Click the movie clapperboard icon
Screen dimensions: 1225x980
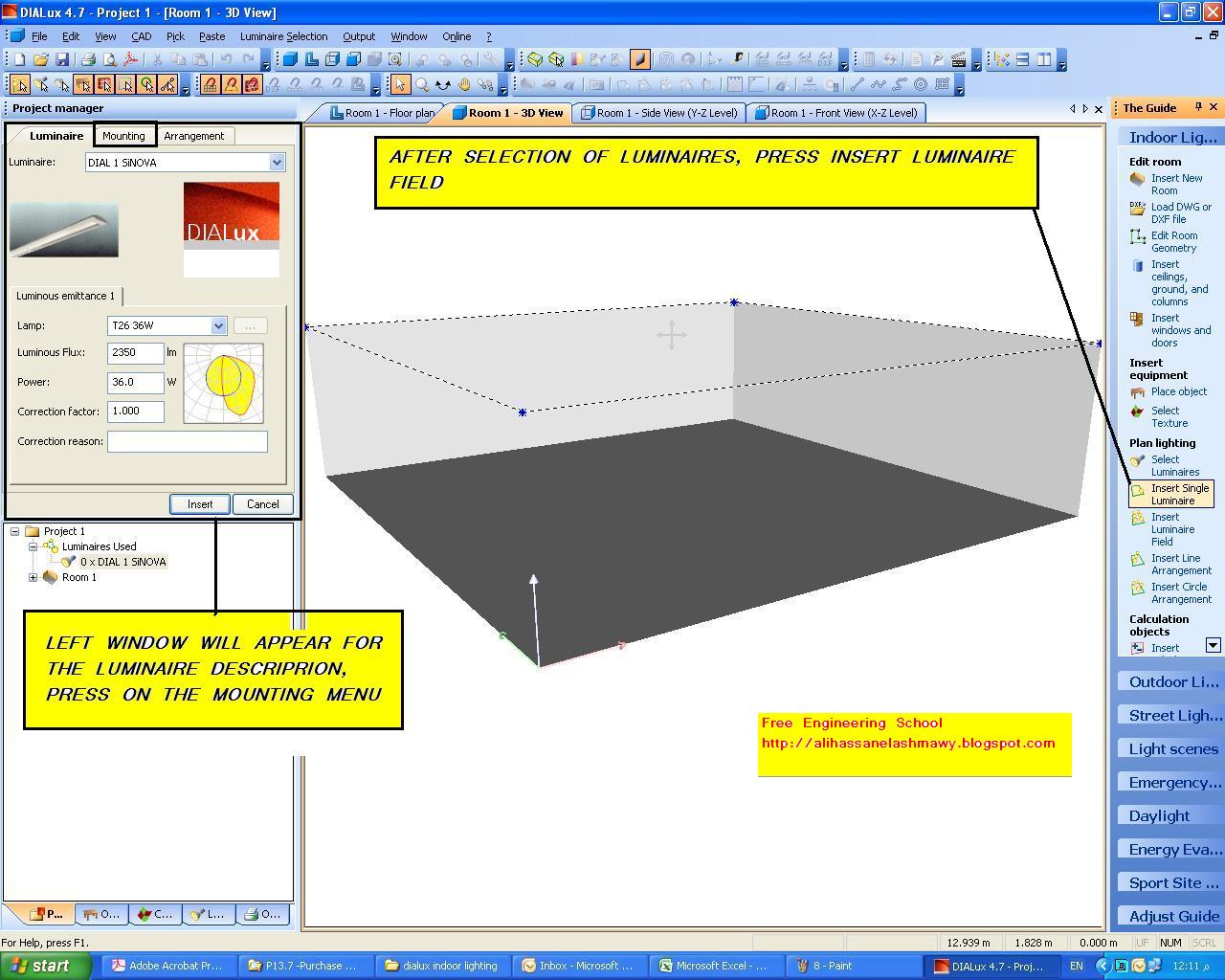tap(958, 59)
